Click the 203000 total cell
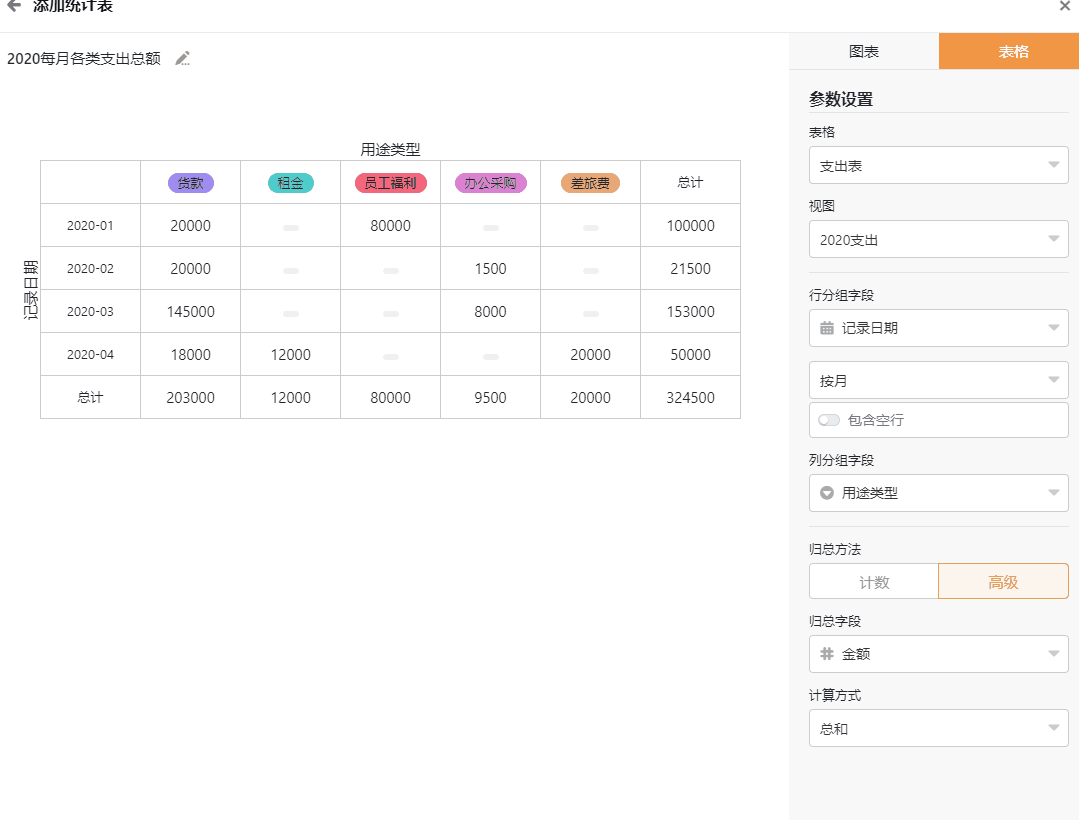The width and height of the screenshot is (1079, 820). pos(191,398)
